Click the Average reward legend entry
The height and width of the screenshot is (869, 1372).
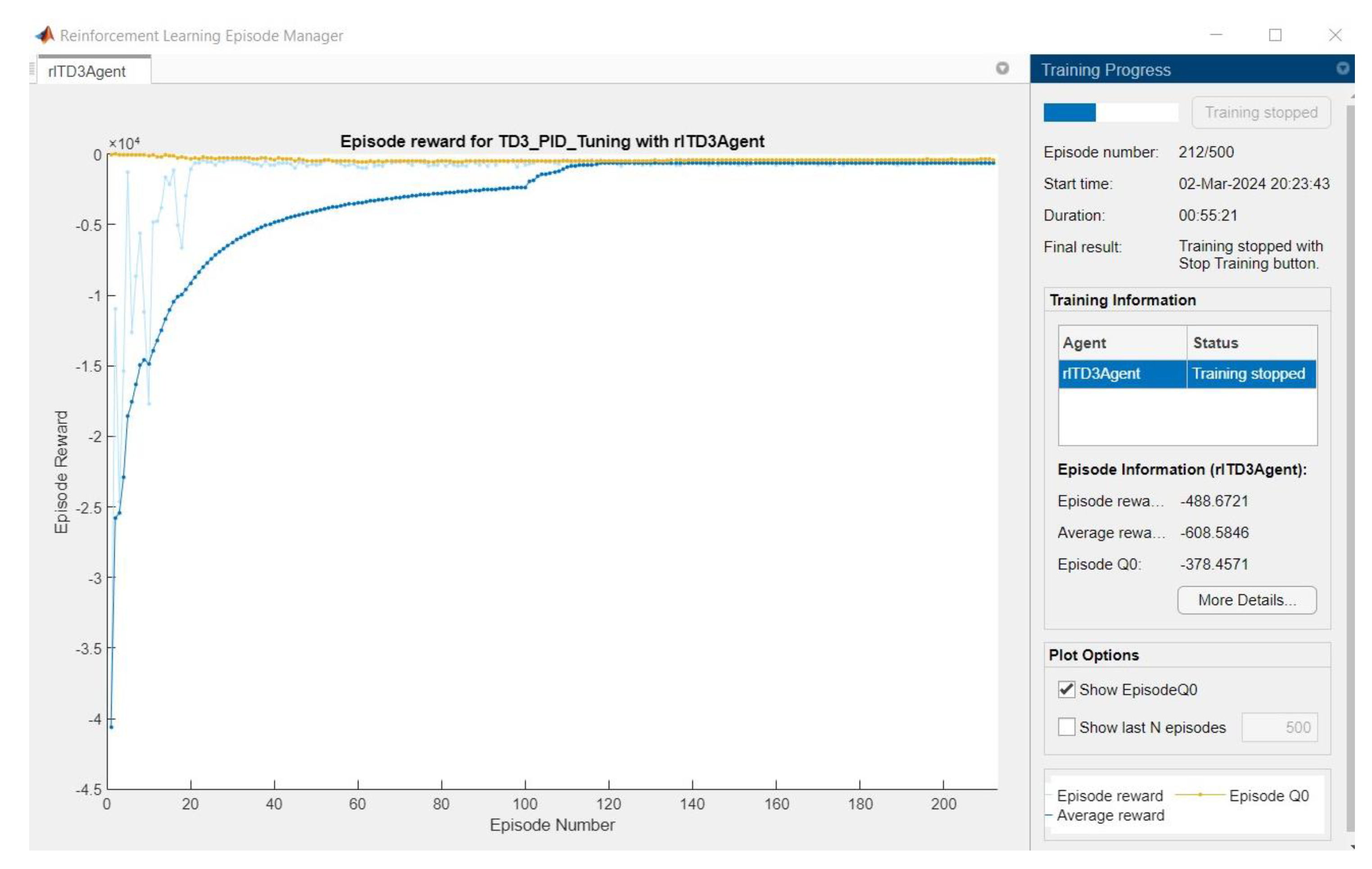(x=1110, y=815)
